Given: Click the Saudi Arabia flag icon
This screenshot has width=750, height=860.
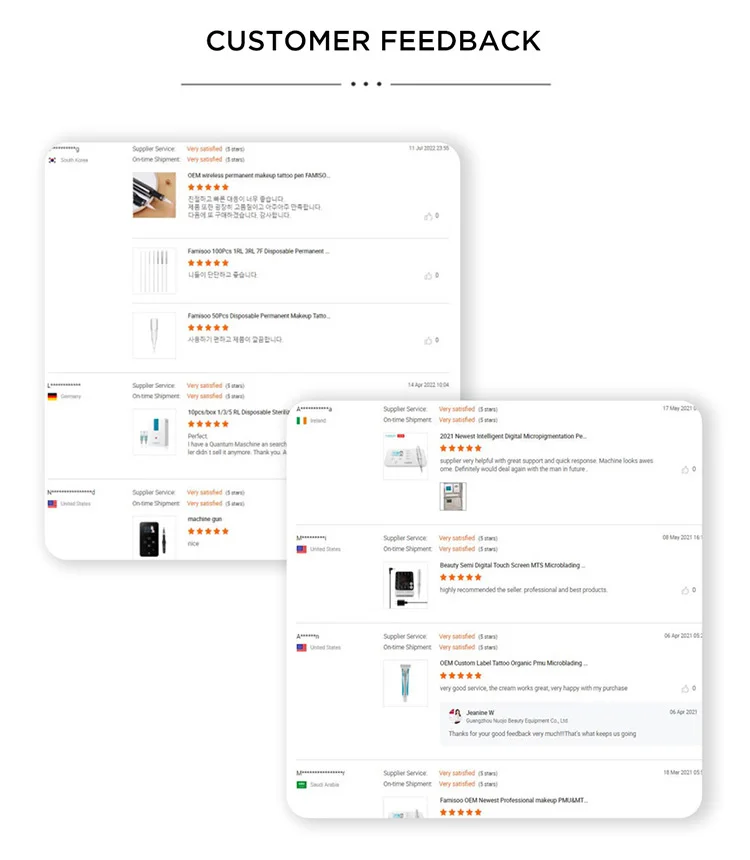Looking at the screenshot, I should coord(301,785).
